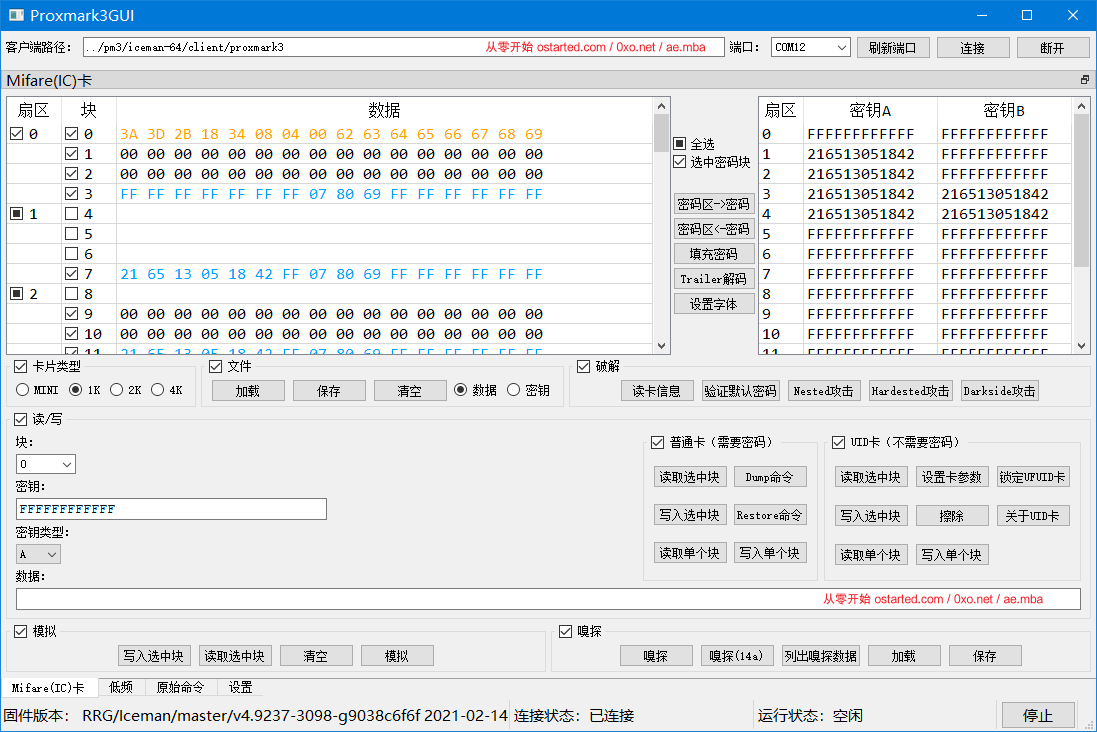Click the 验证默认密码 button
Screen dimensions: 1097x732
click(740, 390)
